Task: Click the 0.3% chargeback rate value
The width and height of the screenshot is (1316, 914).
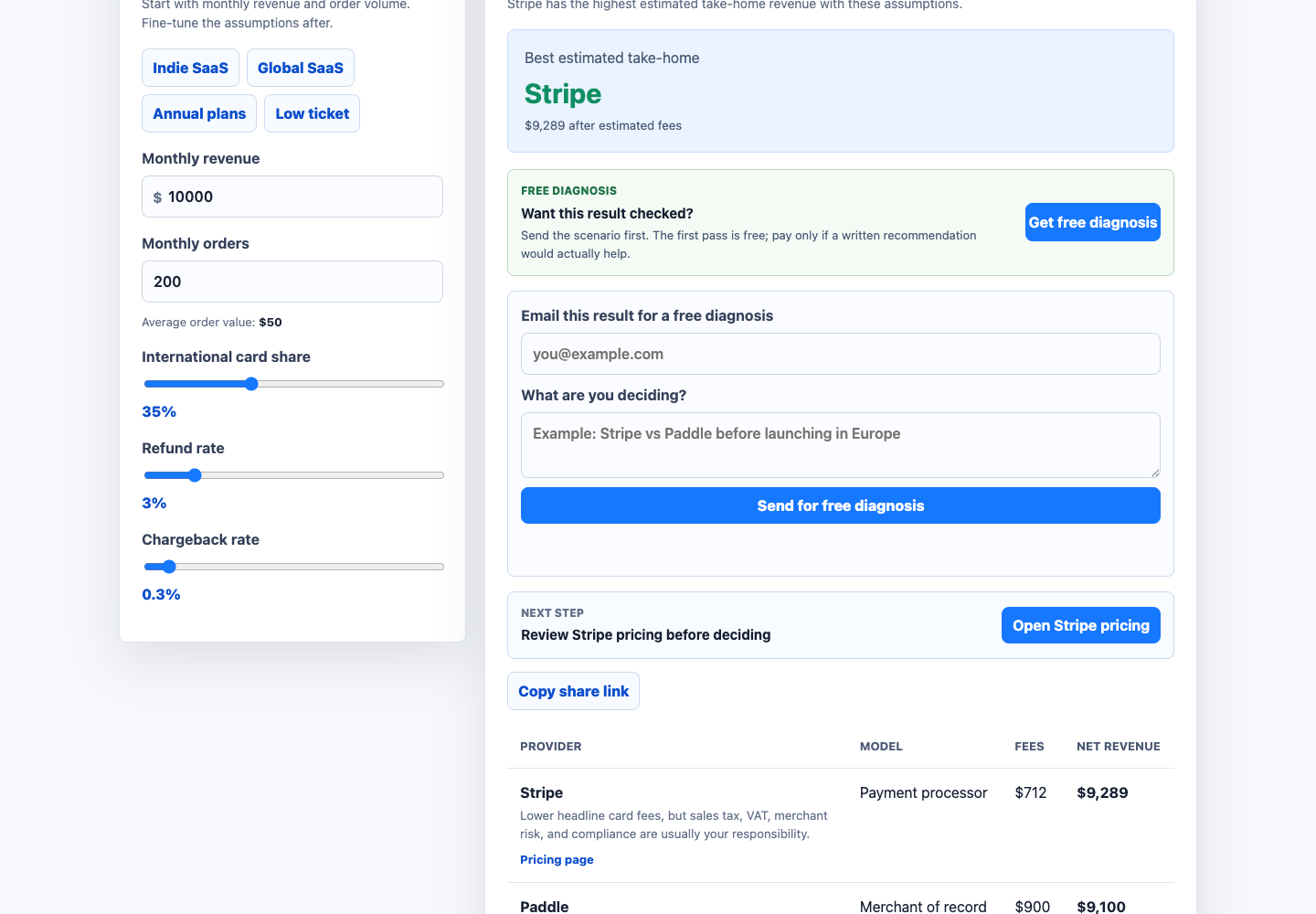Action: point(161,594)
